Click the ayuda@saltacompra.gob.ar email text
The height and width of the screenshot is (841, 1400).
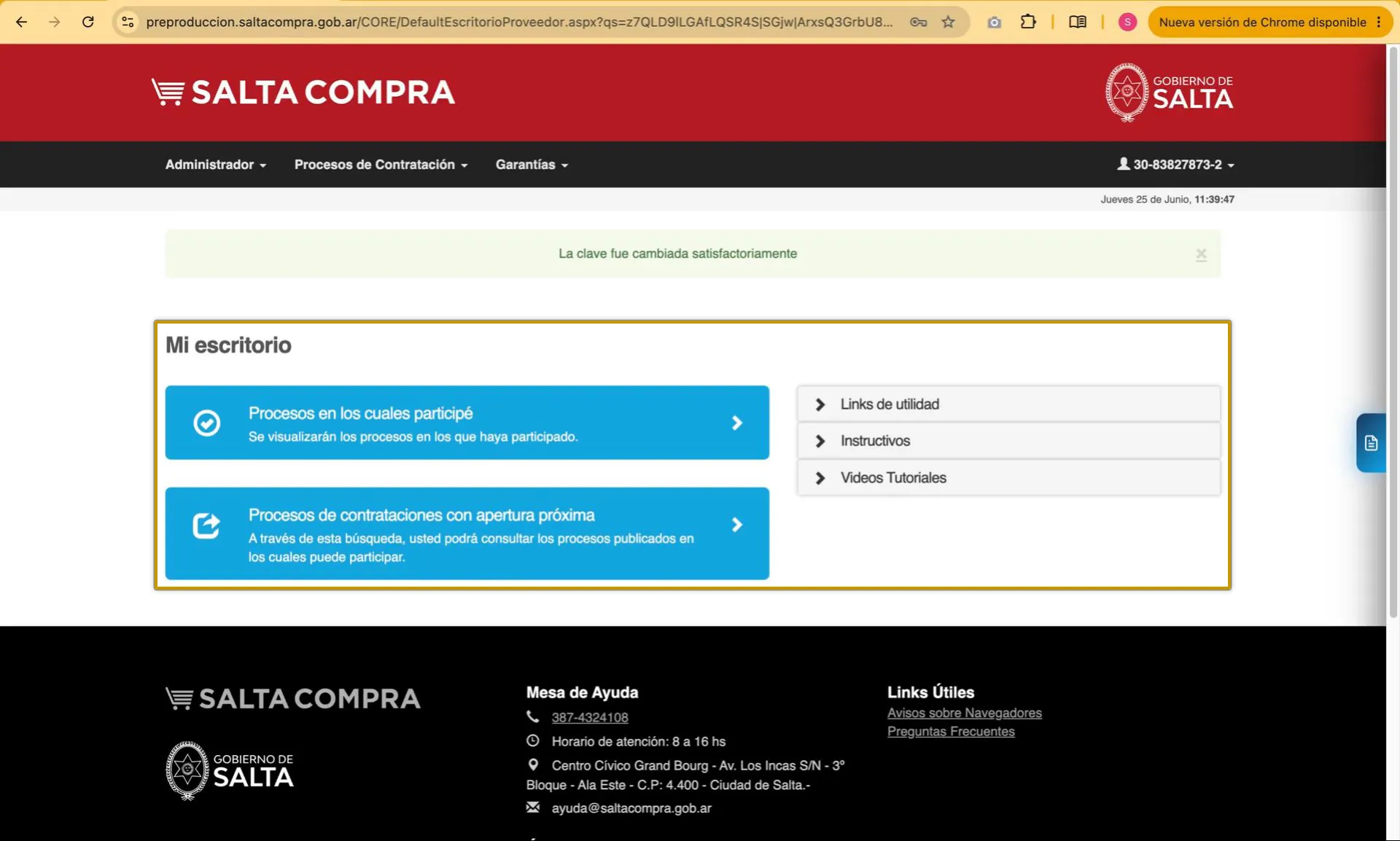tap(631, 807)
